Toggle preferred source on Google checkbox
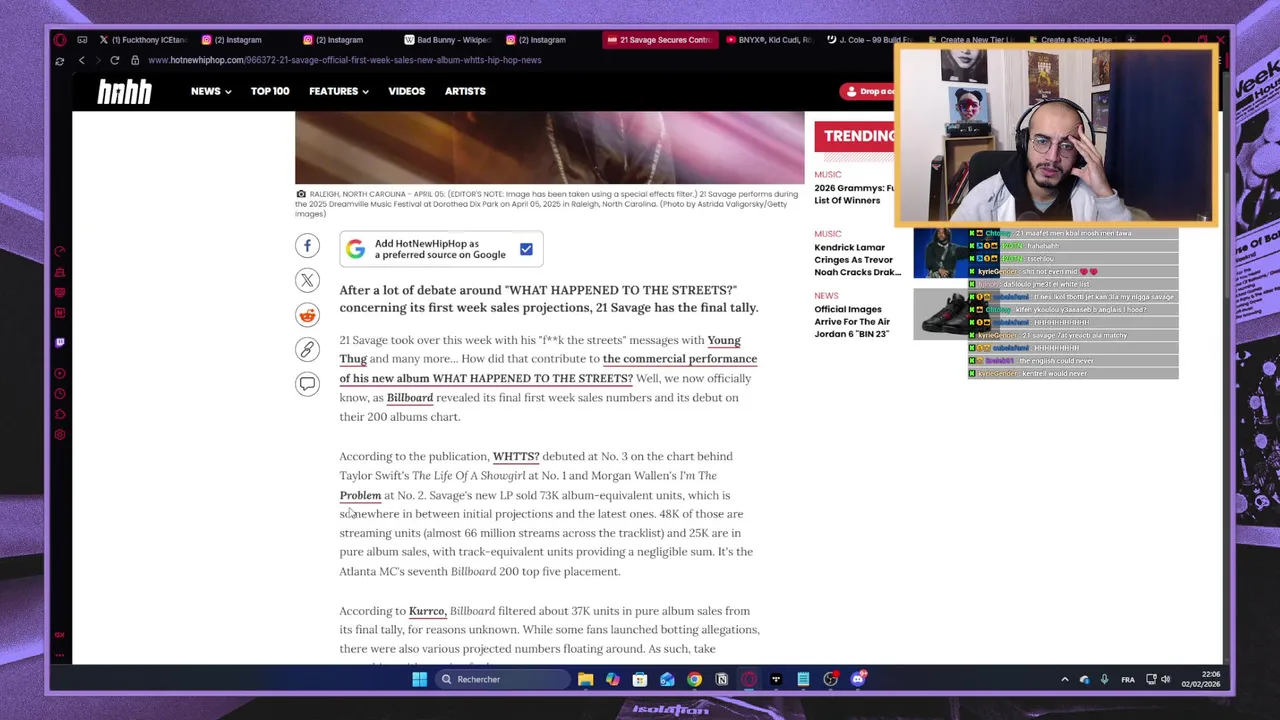 (x=526, y=249)
